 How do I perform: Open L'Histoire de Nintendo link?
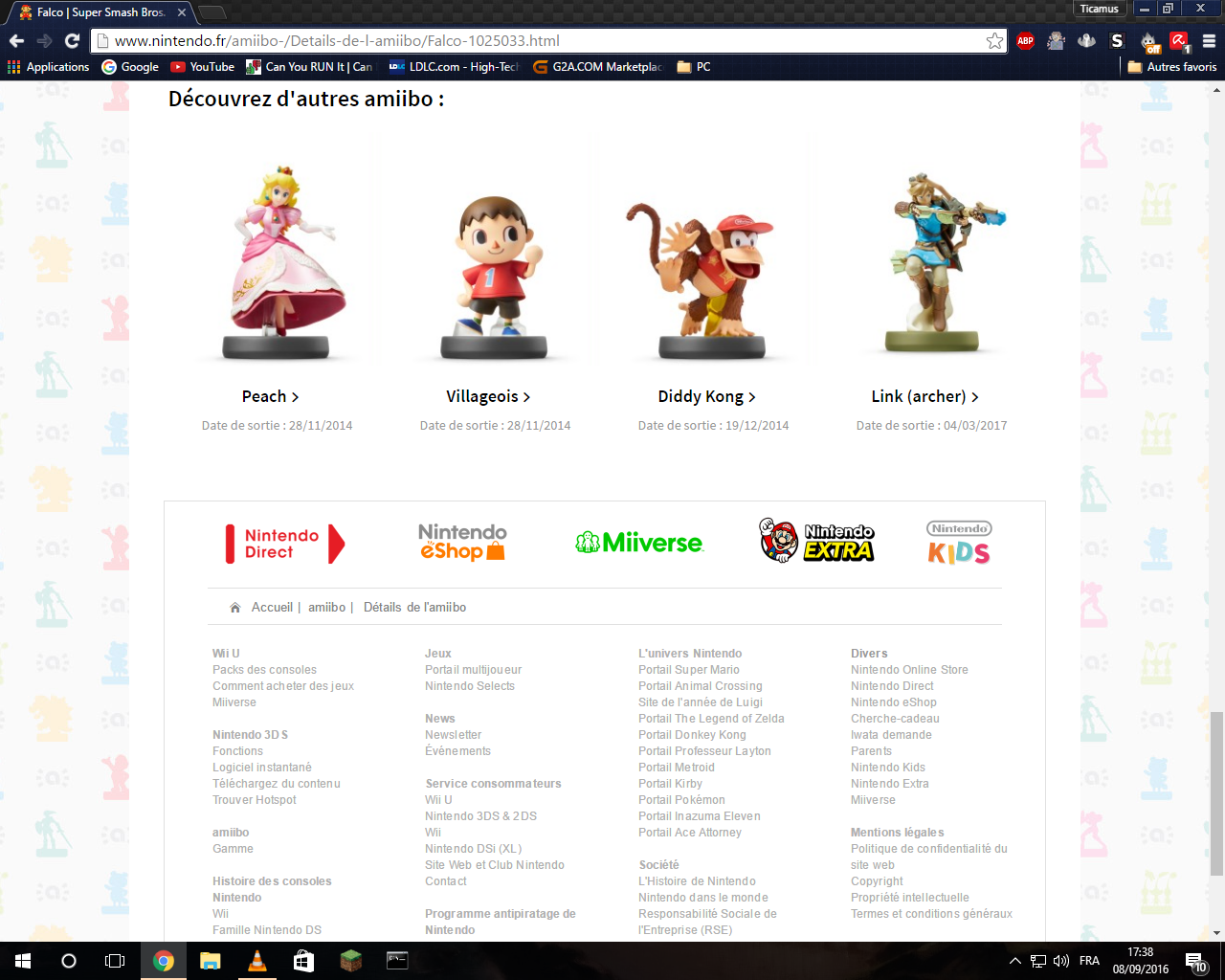click(x=697, y=881)
